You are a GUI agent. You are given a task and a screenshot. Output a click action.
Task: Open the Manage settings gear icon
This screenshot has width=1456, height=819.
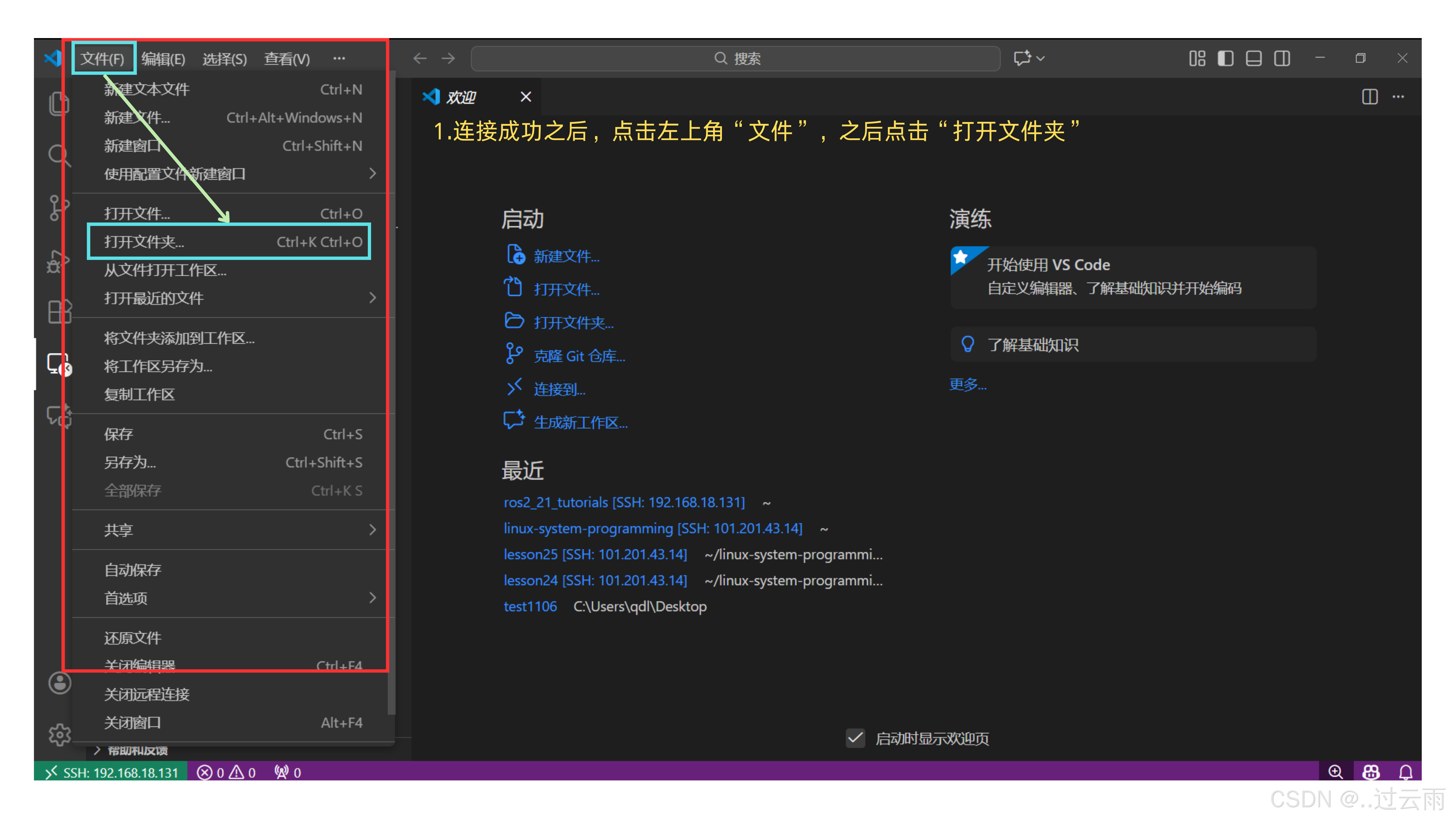coord(59,734)
